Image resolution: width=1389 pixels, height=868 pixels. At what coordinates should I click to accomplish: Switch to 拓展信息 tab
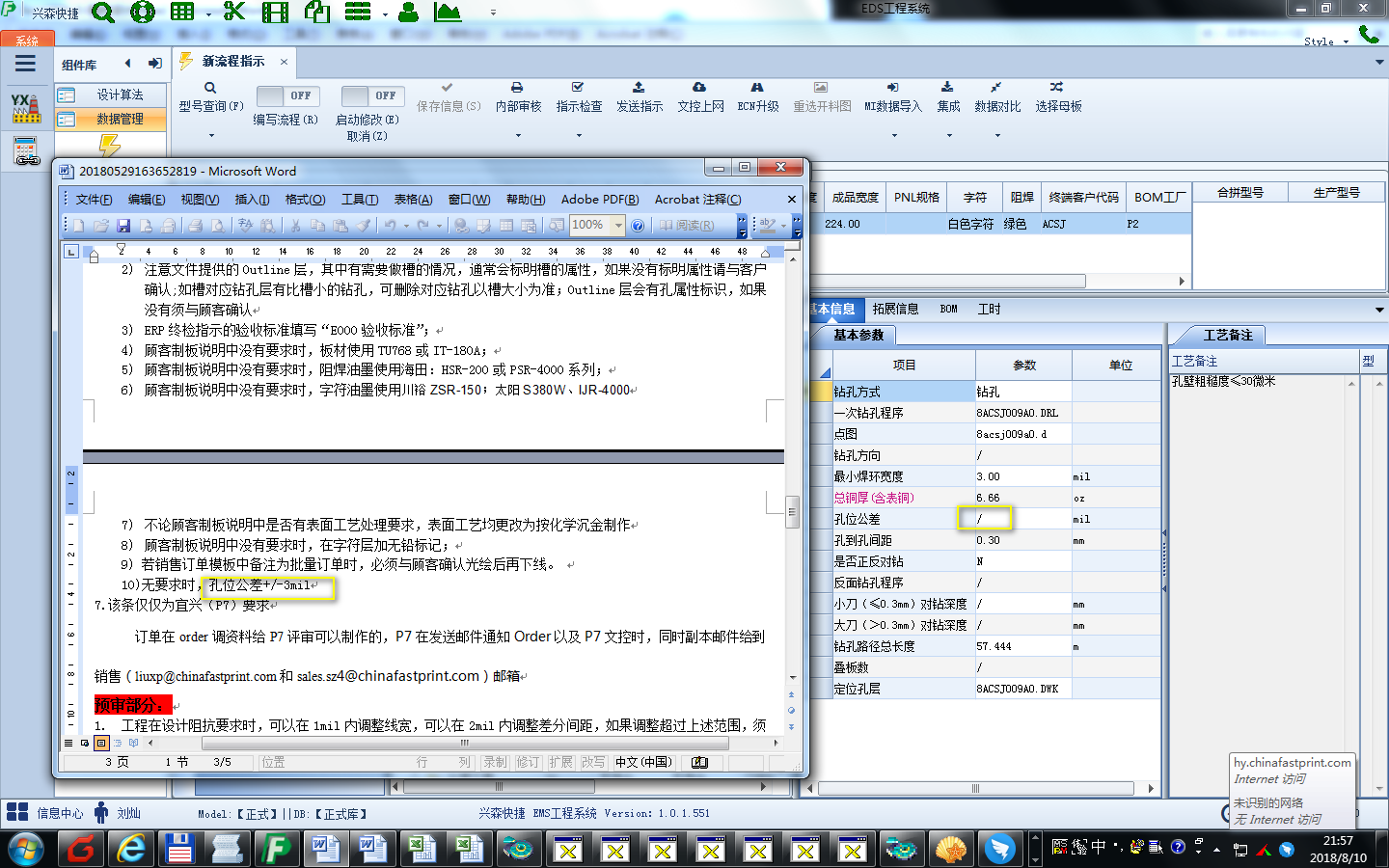pos(895,309)
